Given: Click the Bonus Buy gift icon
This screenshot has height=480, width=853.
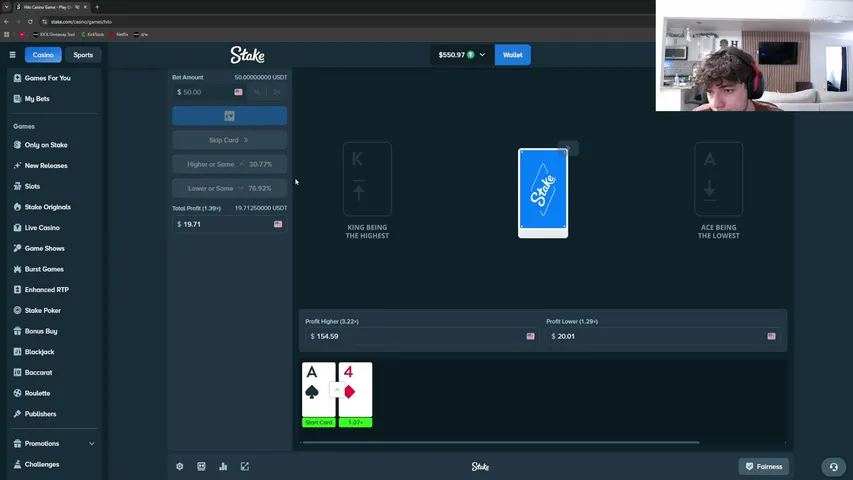Looking at the screenshot, I should [x=17, y=331].
